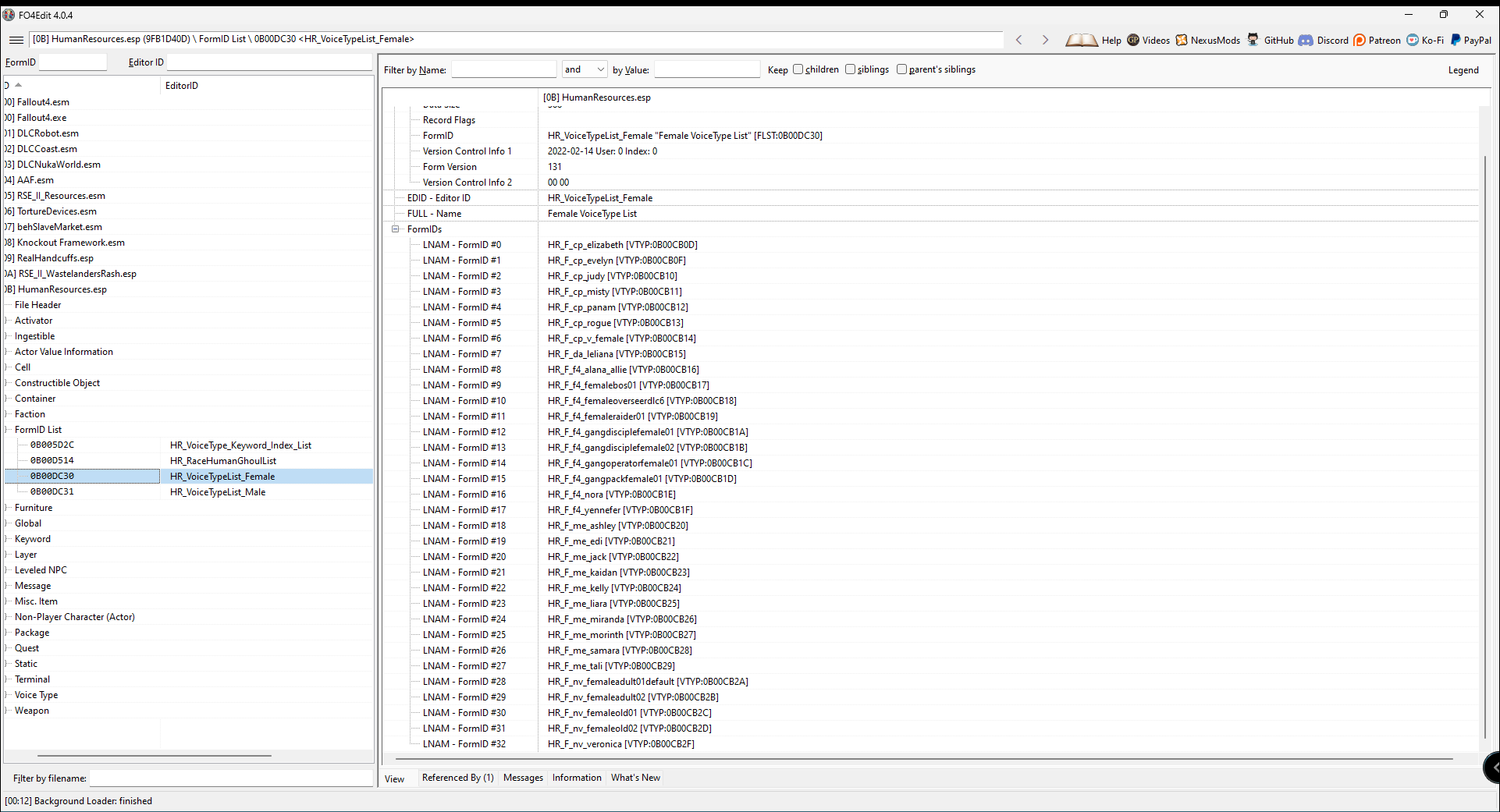The width and height of the screenshot is (1500, 812).
Task: Click the Legend button
Action: pyautogui.click(x=1463, y=70)
